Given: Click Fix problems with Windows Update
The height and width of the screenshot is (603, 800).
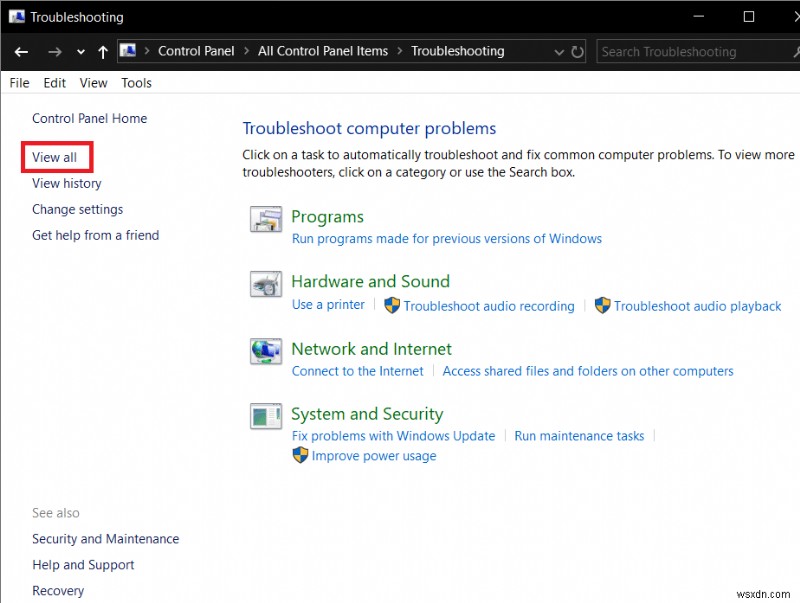Looking at the screenshot, I should pyautogui.click(x=394, y=436).
